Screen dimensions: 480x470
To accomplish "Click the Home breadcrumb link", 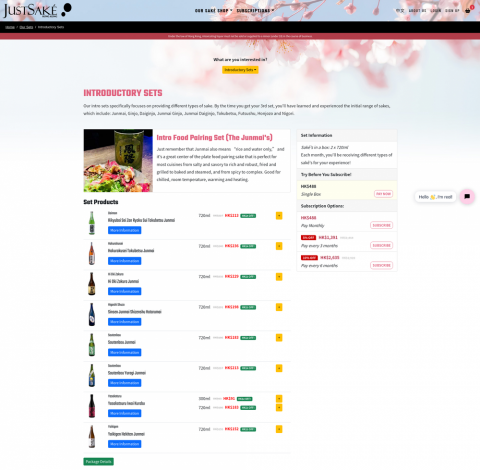I will point(10,27).
